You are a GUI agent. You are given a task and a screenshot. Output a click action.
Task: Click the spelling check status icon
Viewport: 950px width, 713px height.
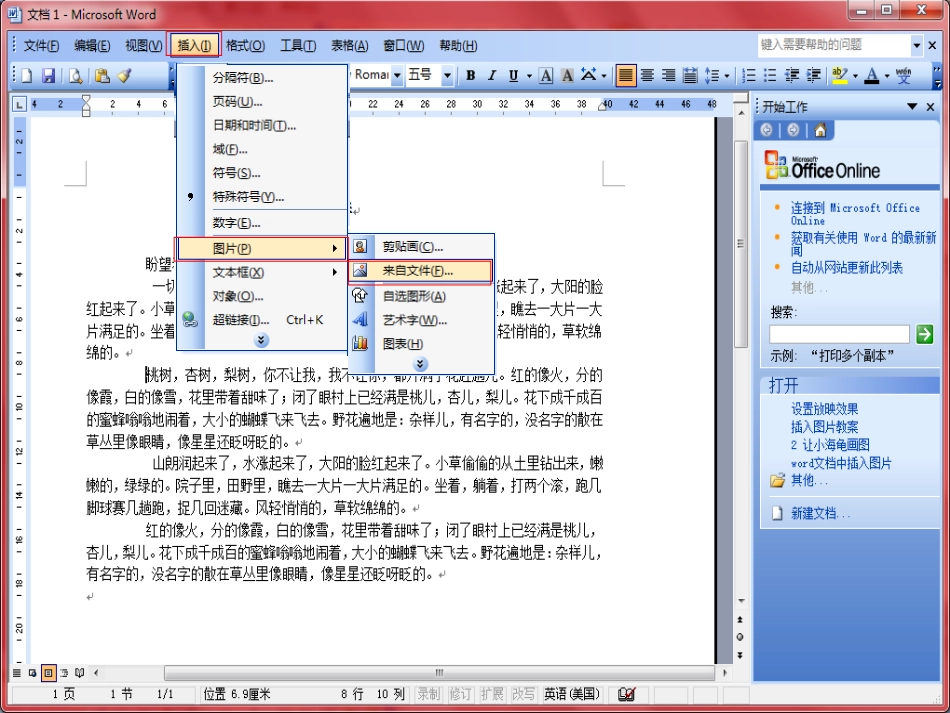626,694
